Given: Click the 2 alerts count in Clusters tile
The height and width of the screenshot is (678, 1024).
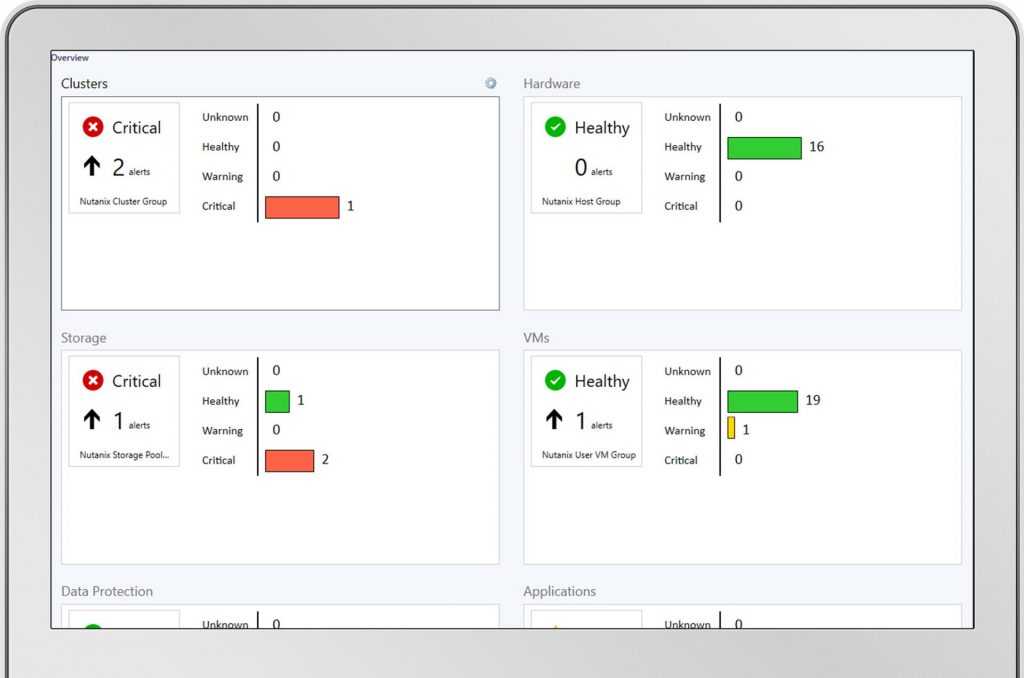Looking at the screenshot, I should (x=131, y=168).
